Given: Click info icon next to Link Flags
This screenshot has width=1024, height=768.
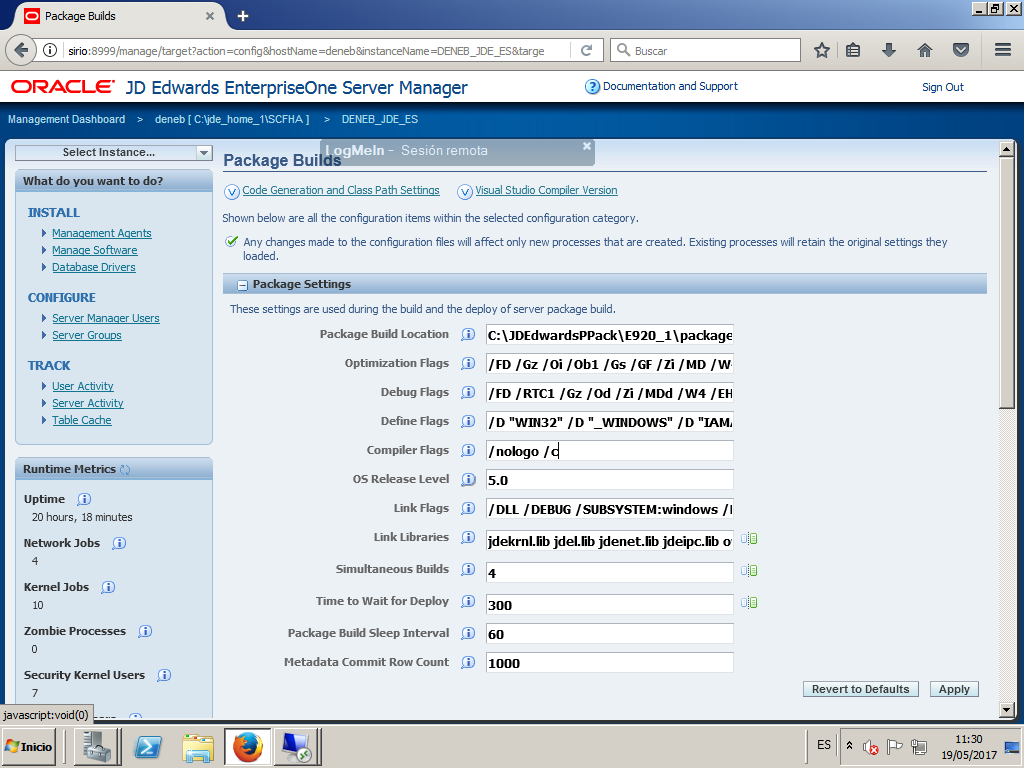Looking at the screenshot, I should pos(468,508).
